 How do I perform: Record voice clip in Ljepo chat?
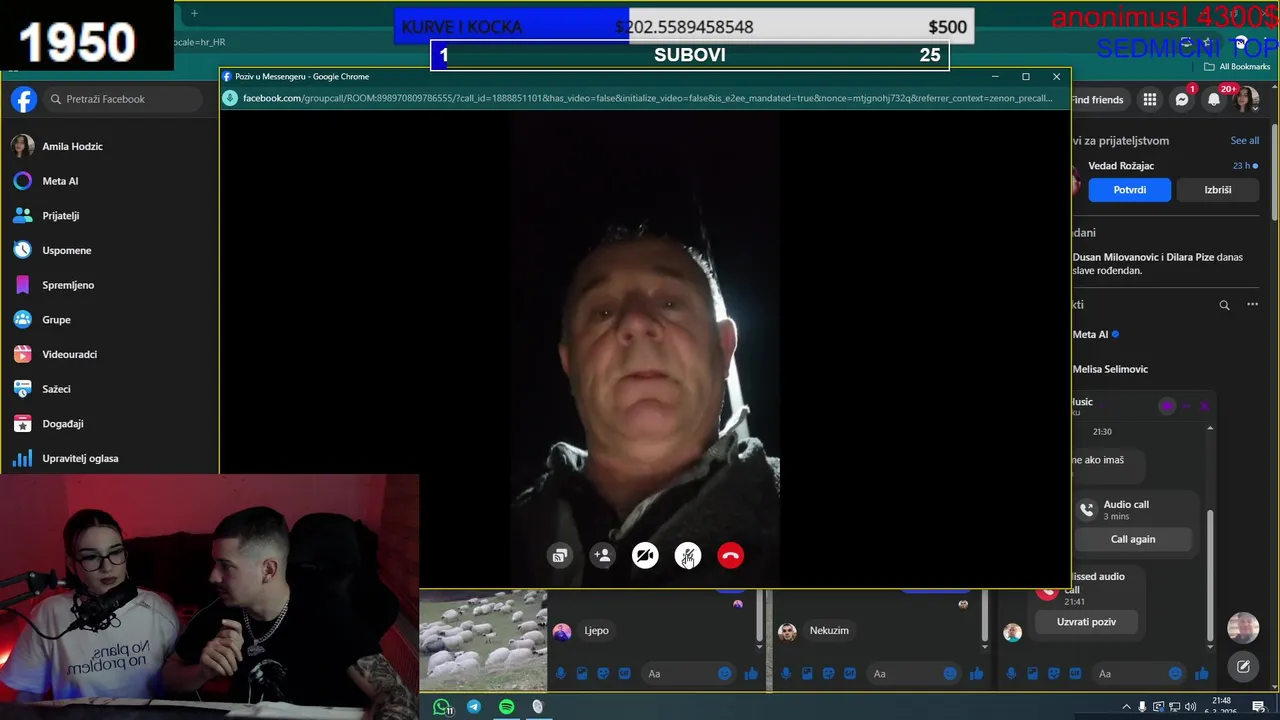[x=560, y=674]
